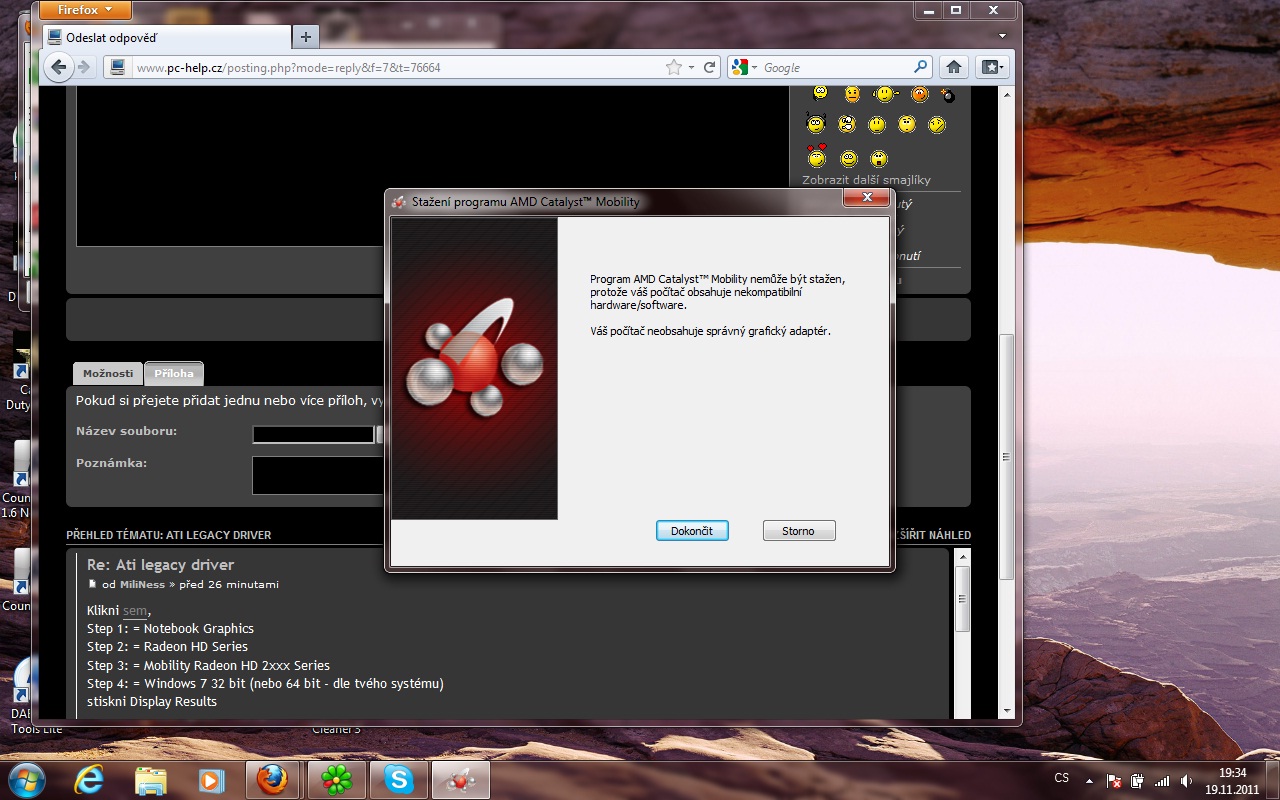Maximize the Firefox window

[x=955, y=10]
